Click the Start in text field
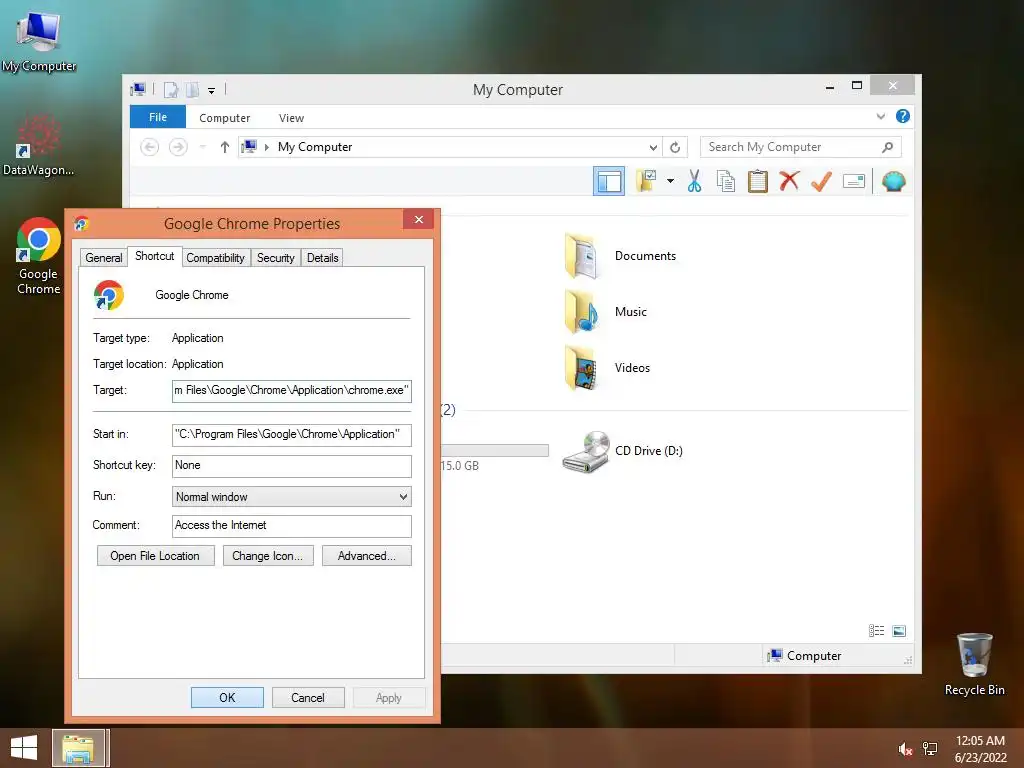This screenshot has height=768, width=1024. [x=291, y=434]
